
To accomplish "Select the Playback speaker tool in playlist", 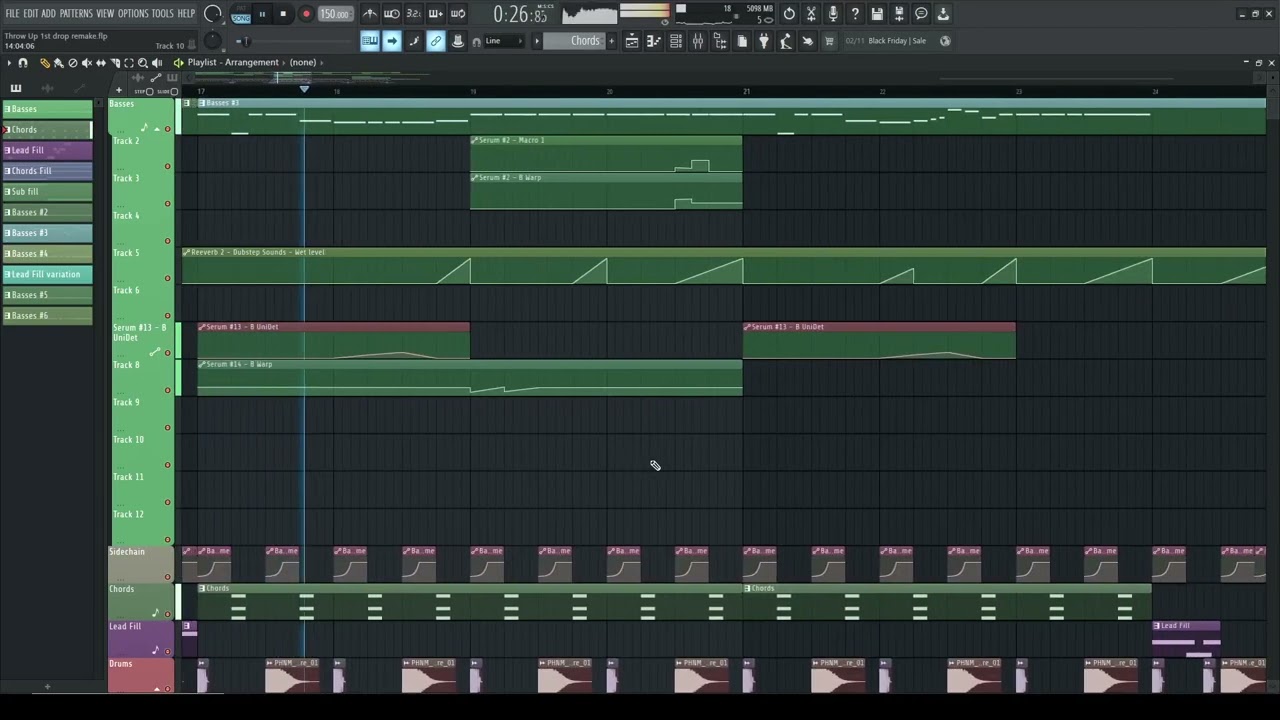I will (x=156, y=63).
